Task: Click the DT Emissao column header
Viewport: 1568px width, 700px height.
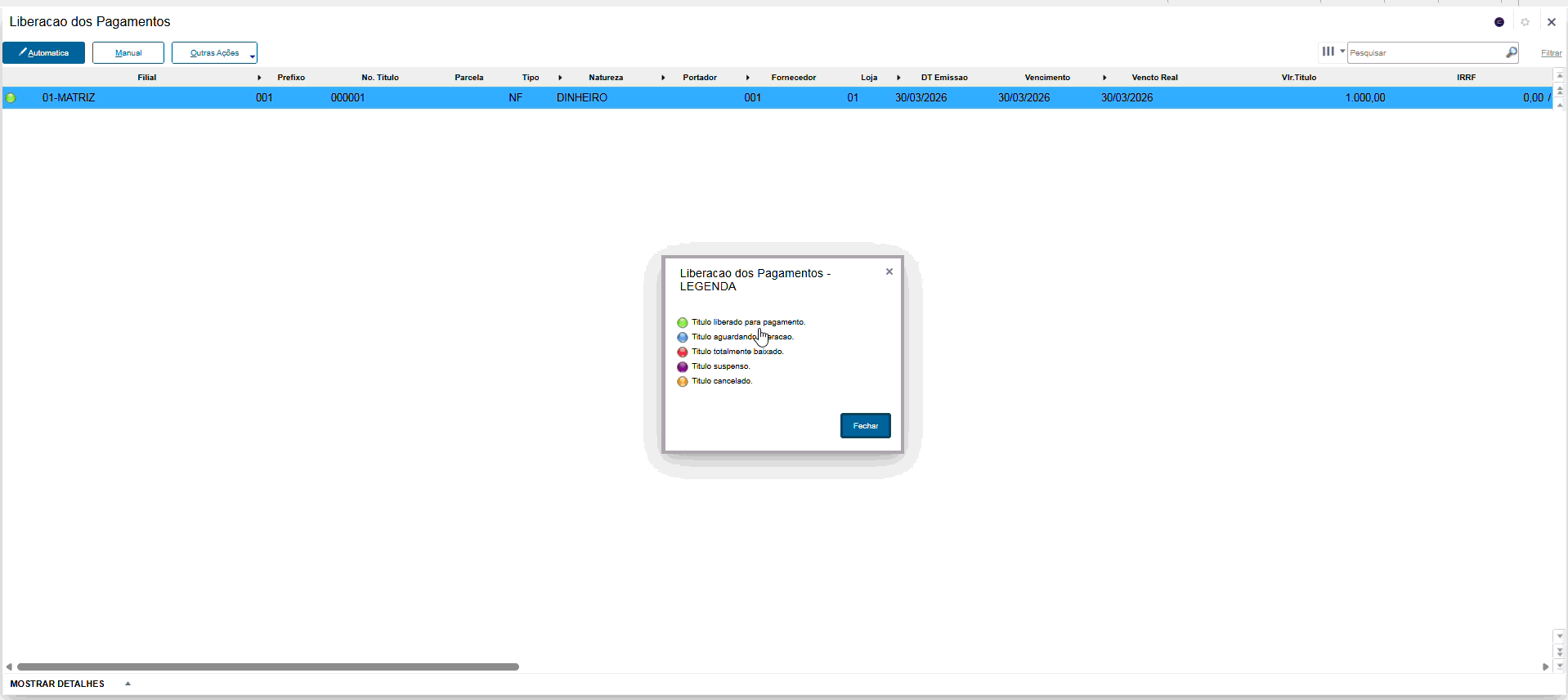Action: pos(944,77)
